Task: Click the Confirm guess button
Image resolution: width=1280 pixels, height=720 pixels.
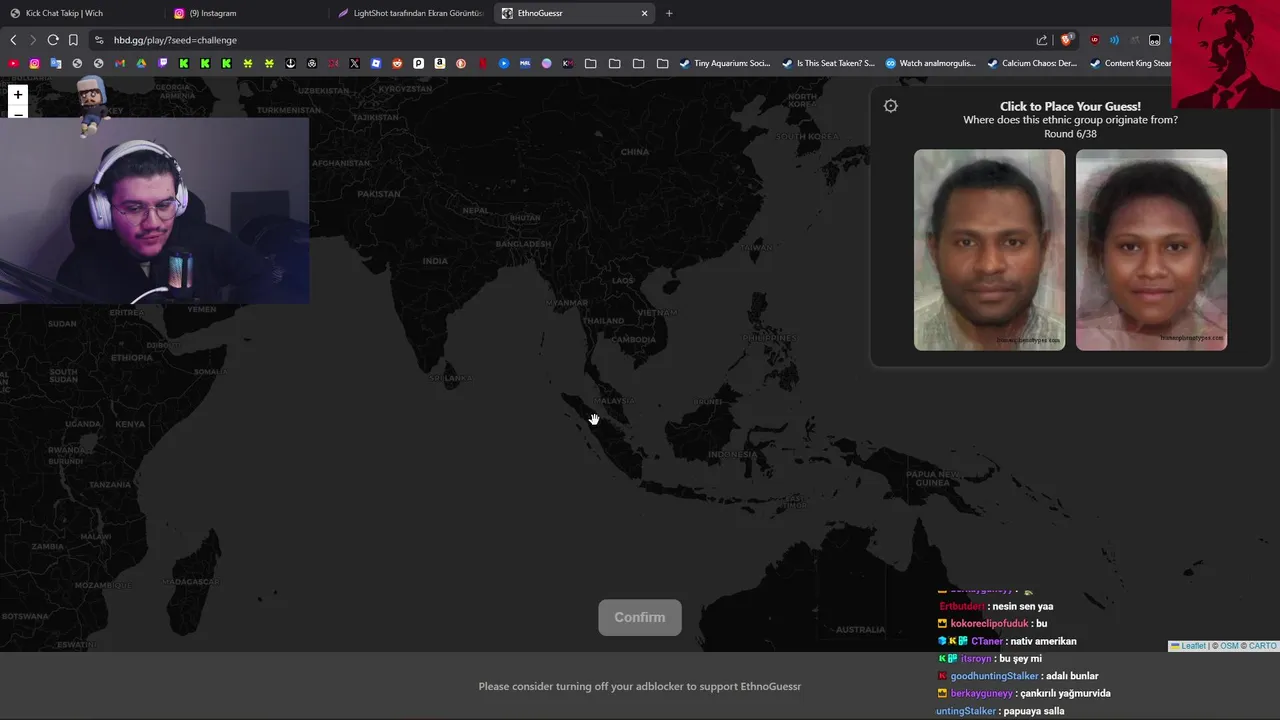Action: [640, 617]
